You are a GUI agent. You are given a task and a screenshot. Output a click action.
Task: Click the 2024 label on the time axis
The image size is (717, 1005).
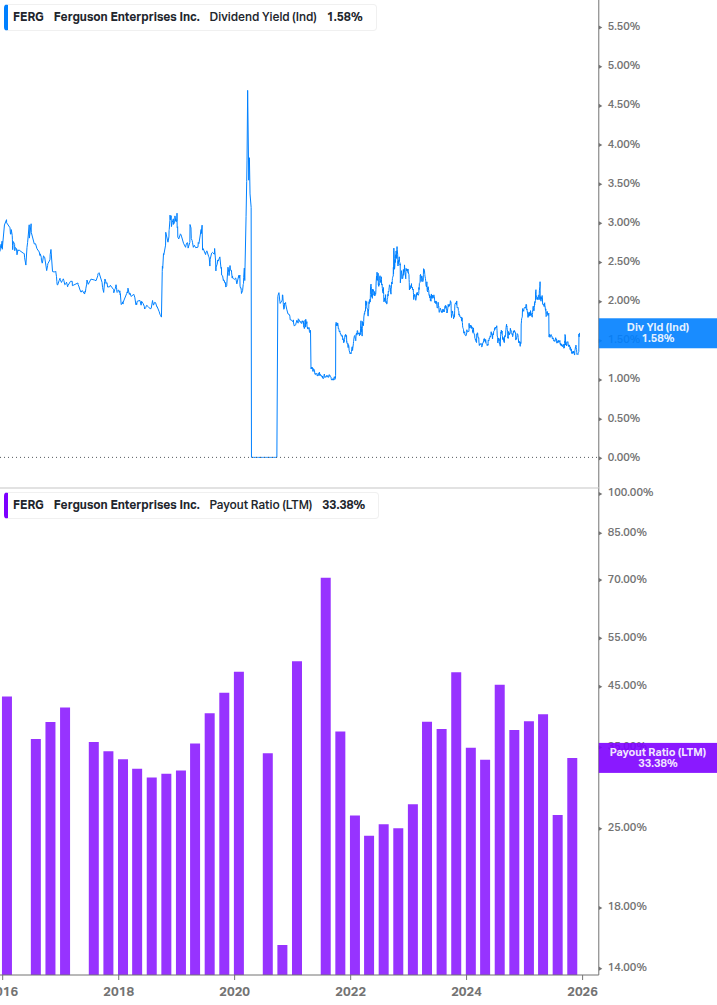point(466,992)
